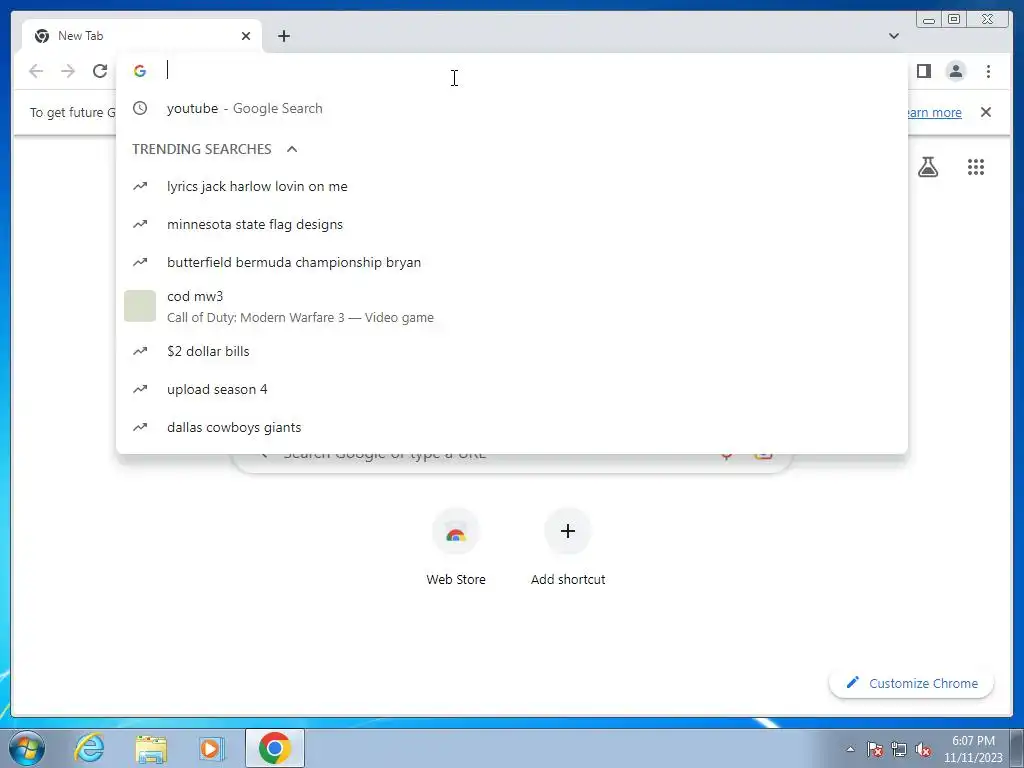
Task: Click the network tray icon
Action: pyautogui.click(x=899, y=749)
